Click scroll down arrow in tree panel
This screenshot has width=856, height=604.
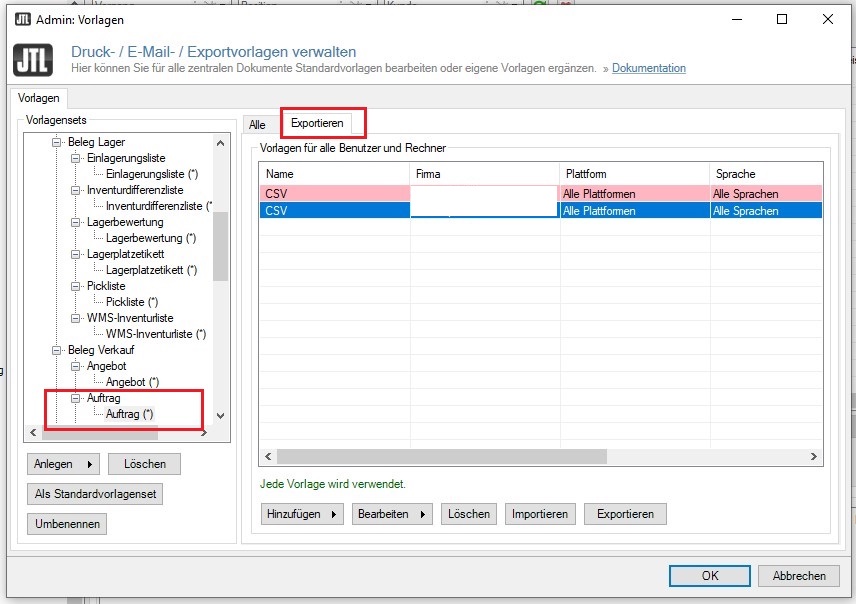[221, 416]
